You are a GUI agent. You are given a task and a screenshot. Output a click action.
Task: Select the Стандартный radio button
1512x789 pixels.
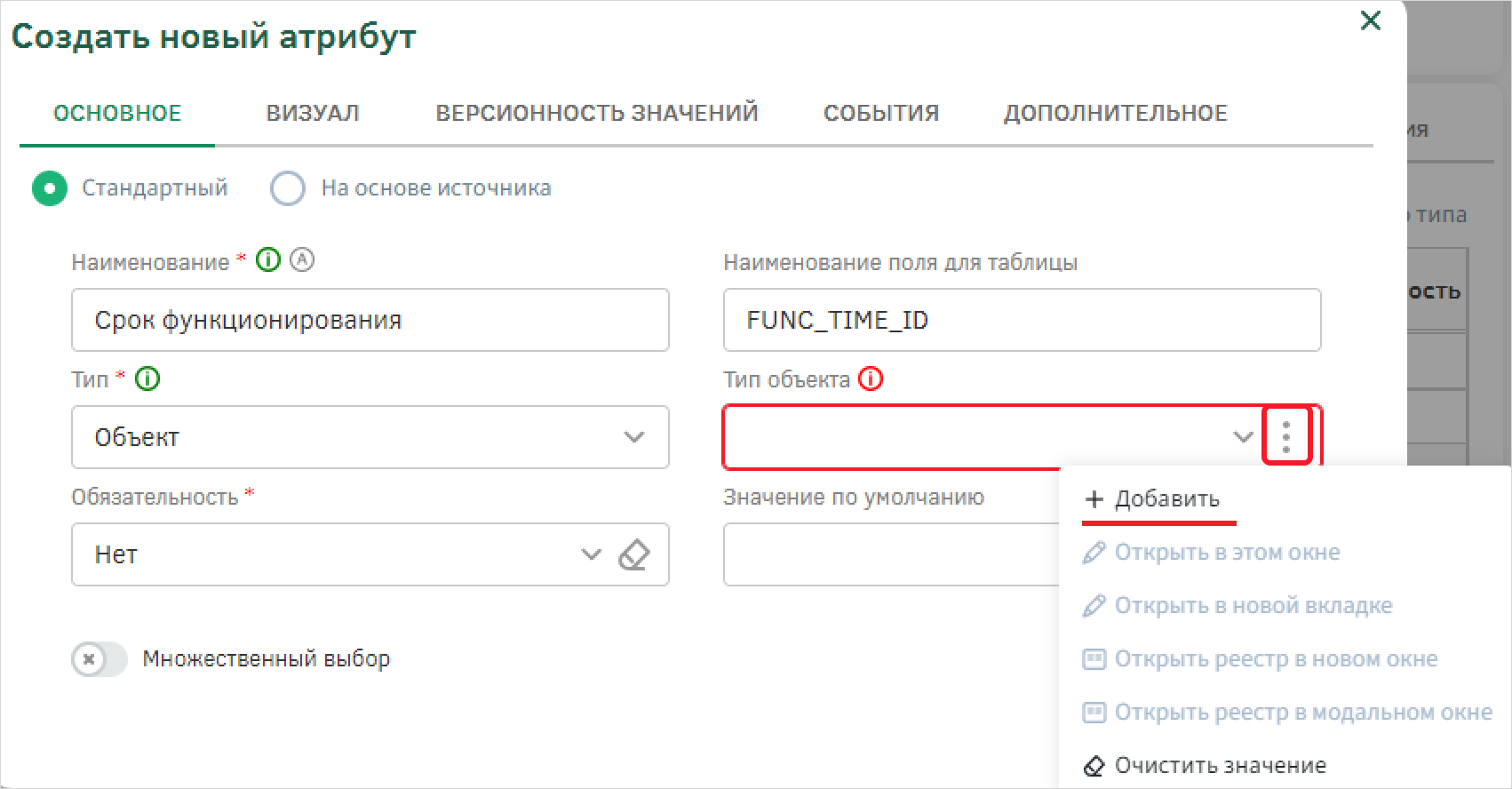click(x=50, y=188)
